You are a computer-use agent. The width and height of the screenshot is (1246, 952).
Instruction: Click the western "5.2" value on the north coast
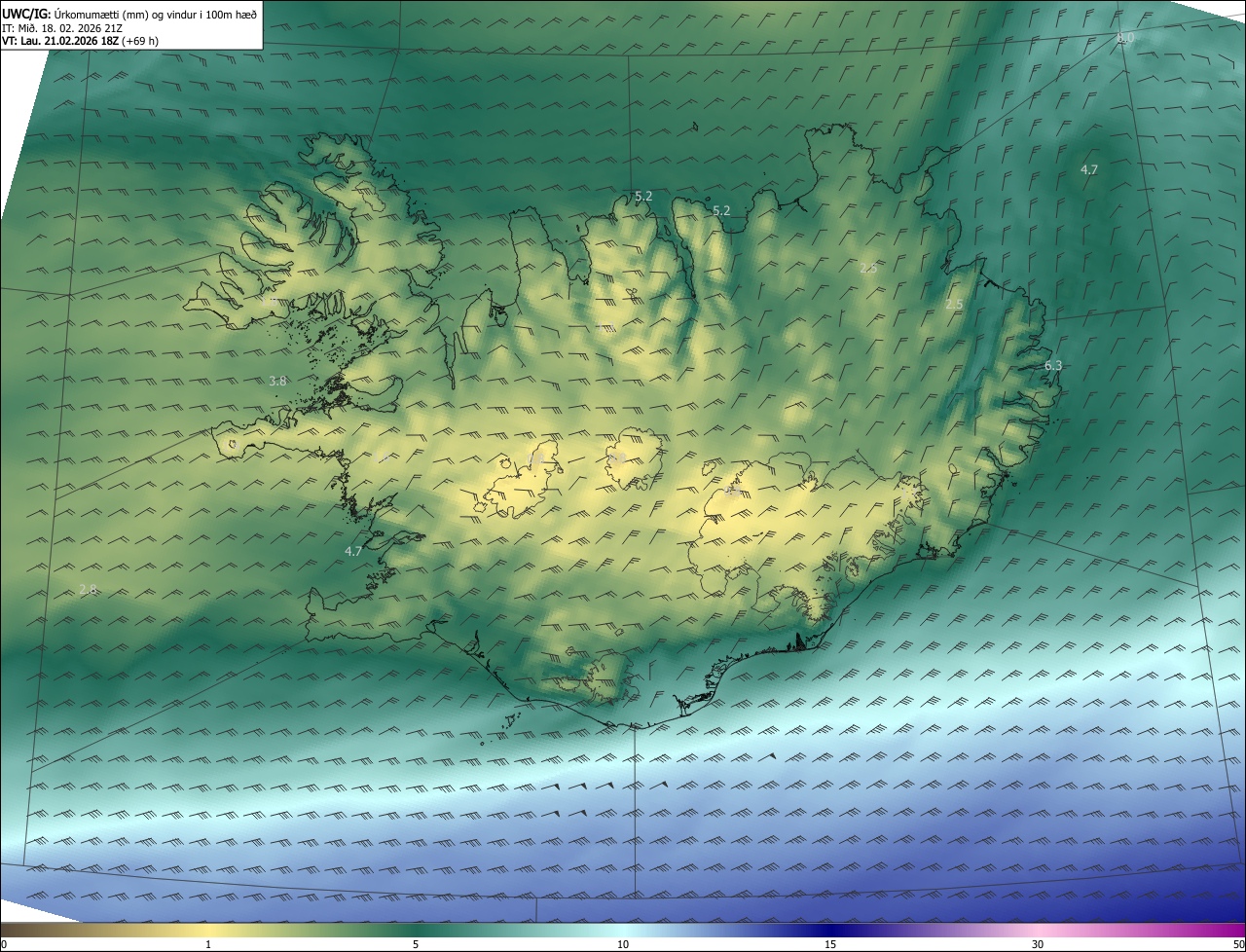pos(643,196)
